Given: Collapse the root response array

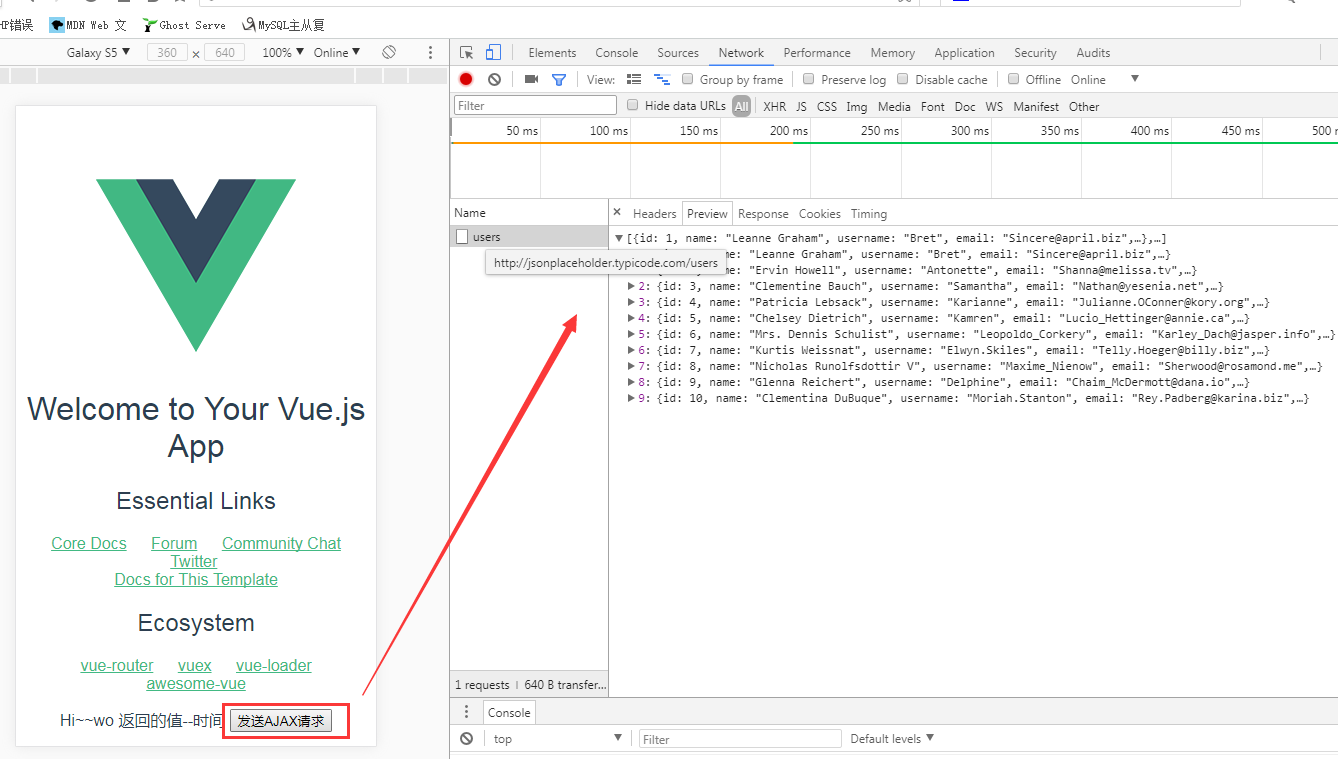Looking at the screenshot, I should coord(619,238).
